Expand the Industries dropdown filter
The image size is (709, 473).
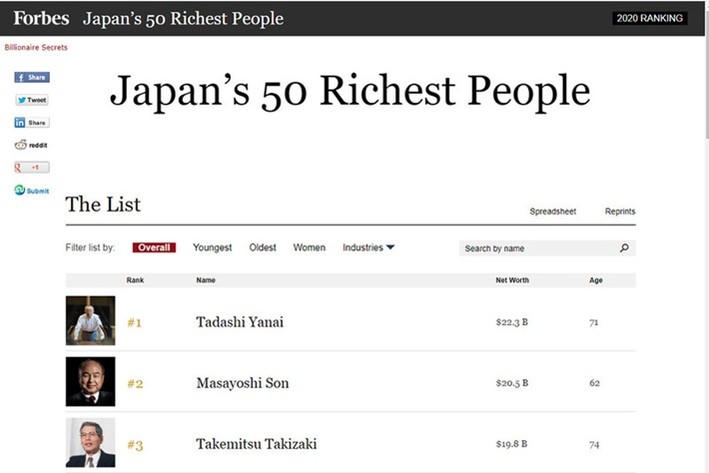pos(368,248)
